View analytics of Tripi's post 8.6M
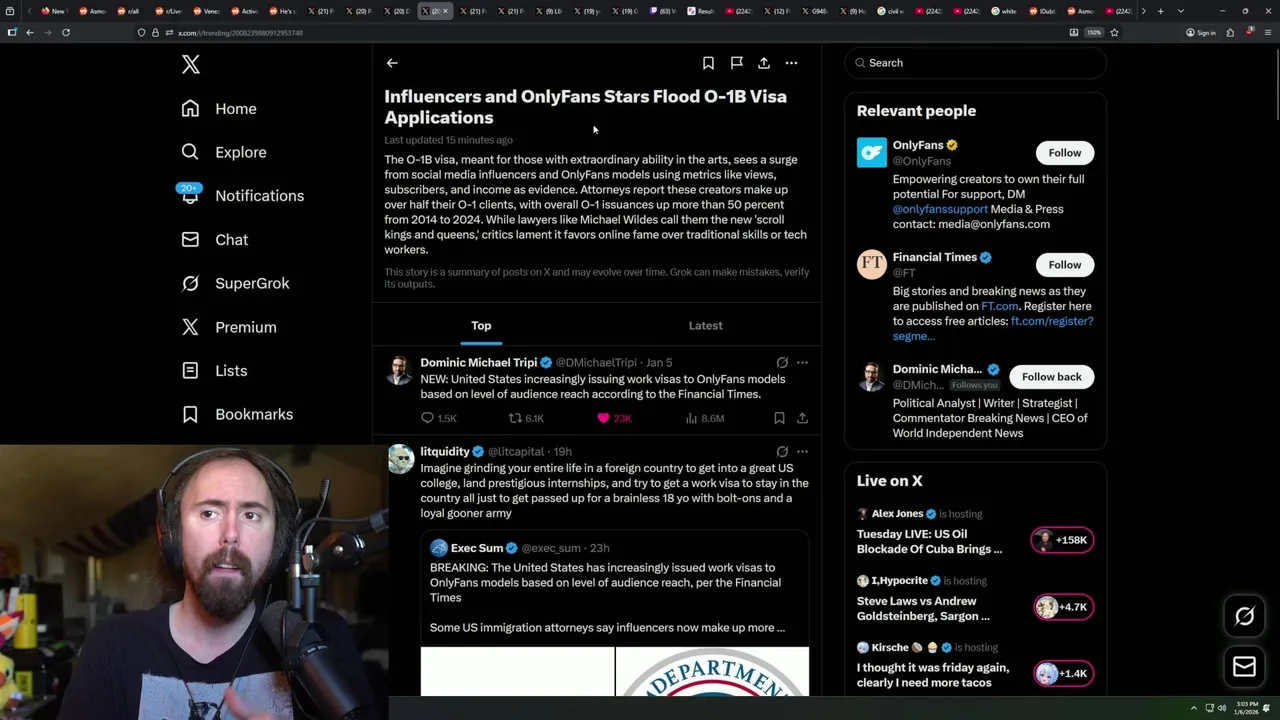The width and height of the screenshot is (1280, 720). coord(705,418)
